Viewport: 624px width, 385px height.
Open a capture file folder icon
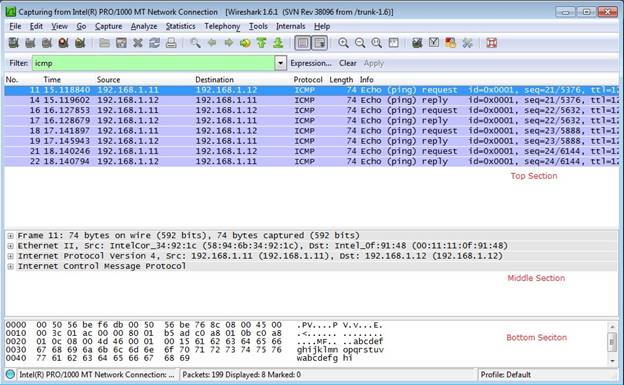[104, 43]
